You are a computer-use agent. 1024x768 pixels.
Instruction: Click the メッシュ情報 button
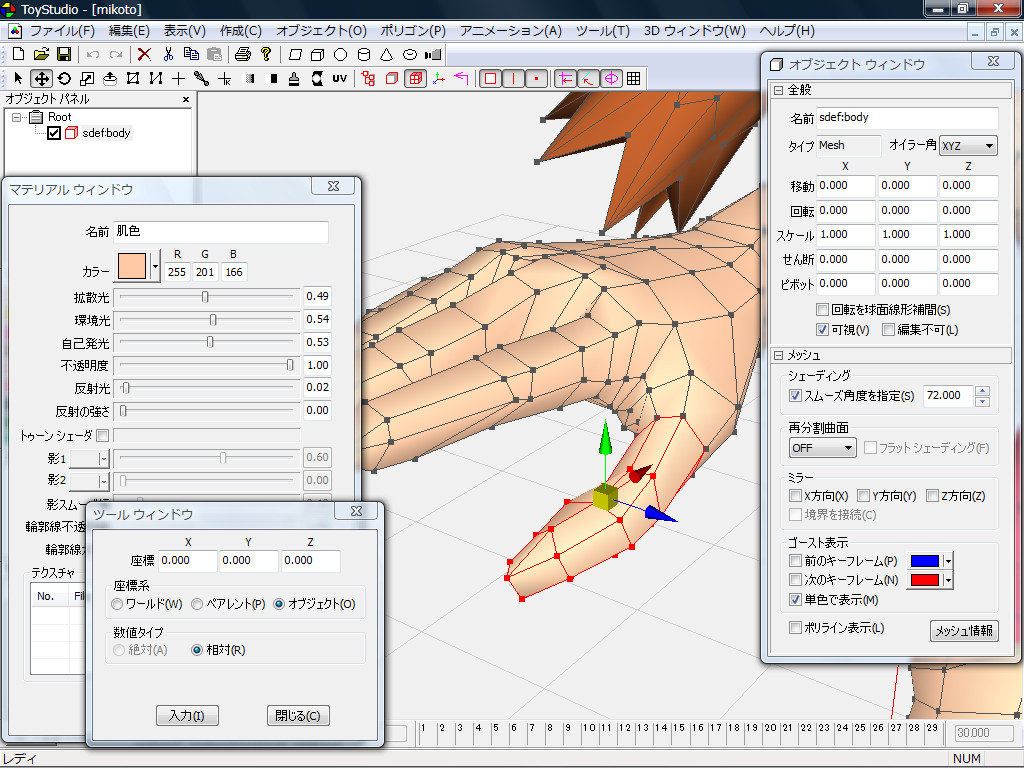[x=964, y=631]
